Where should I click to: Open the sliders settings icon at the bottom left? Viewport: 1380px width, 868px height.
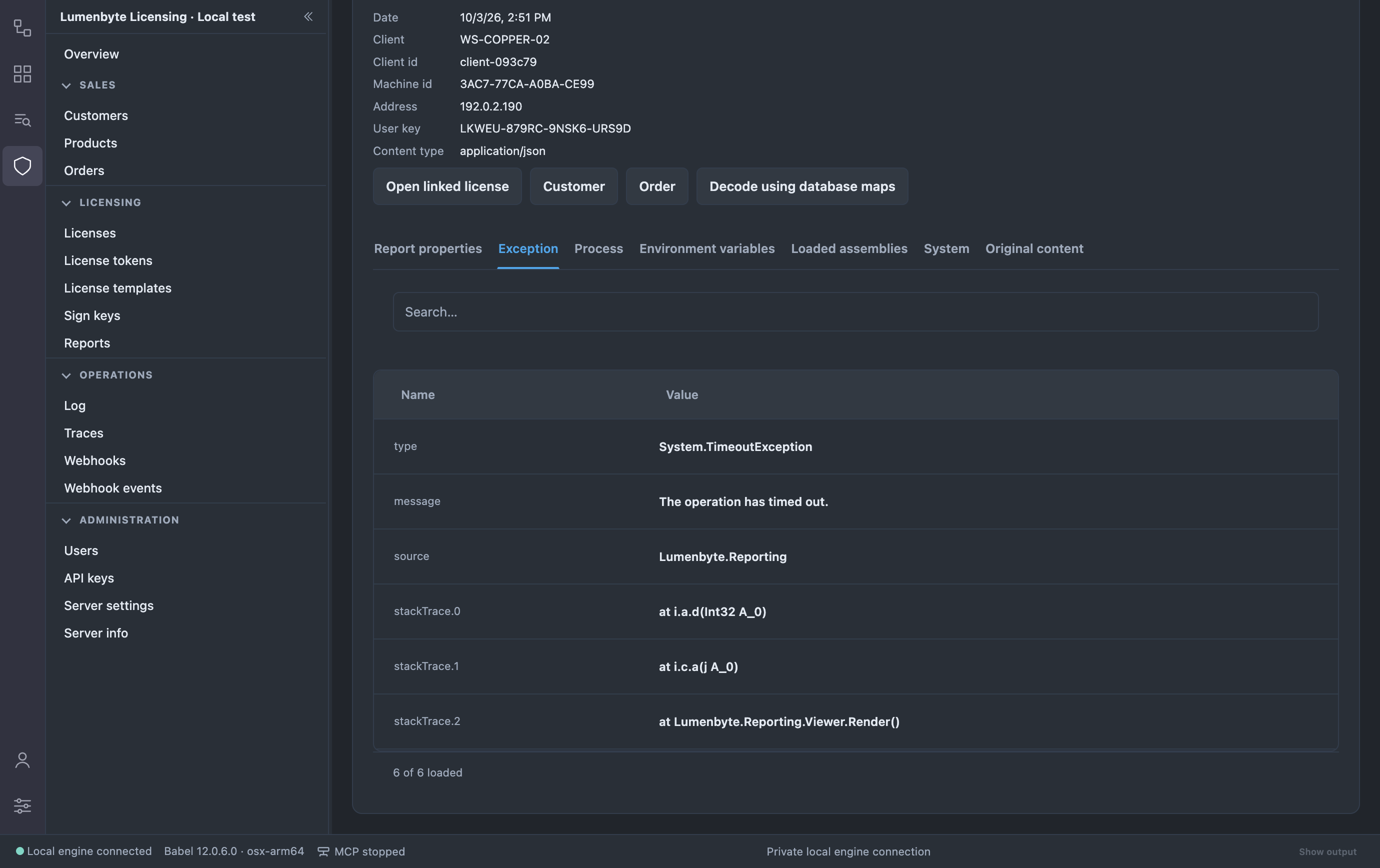(x=22, y=805)
